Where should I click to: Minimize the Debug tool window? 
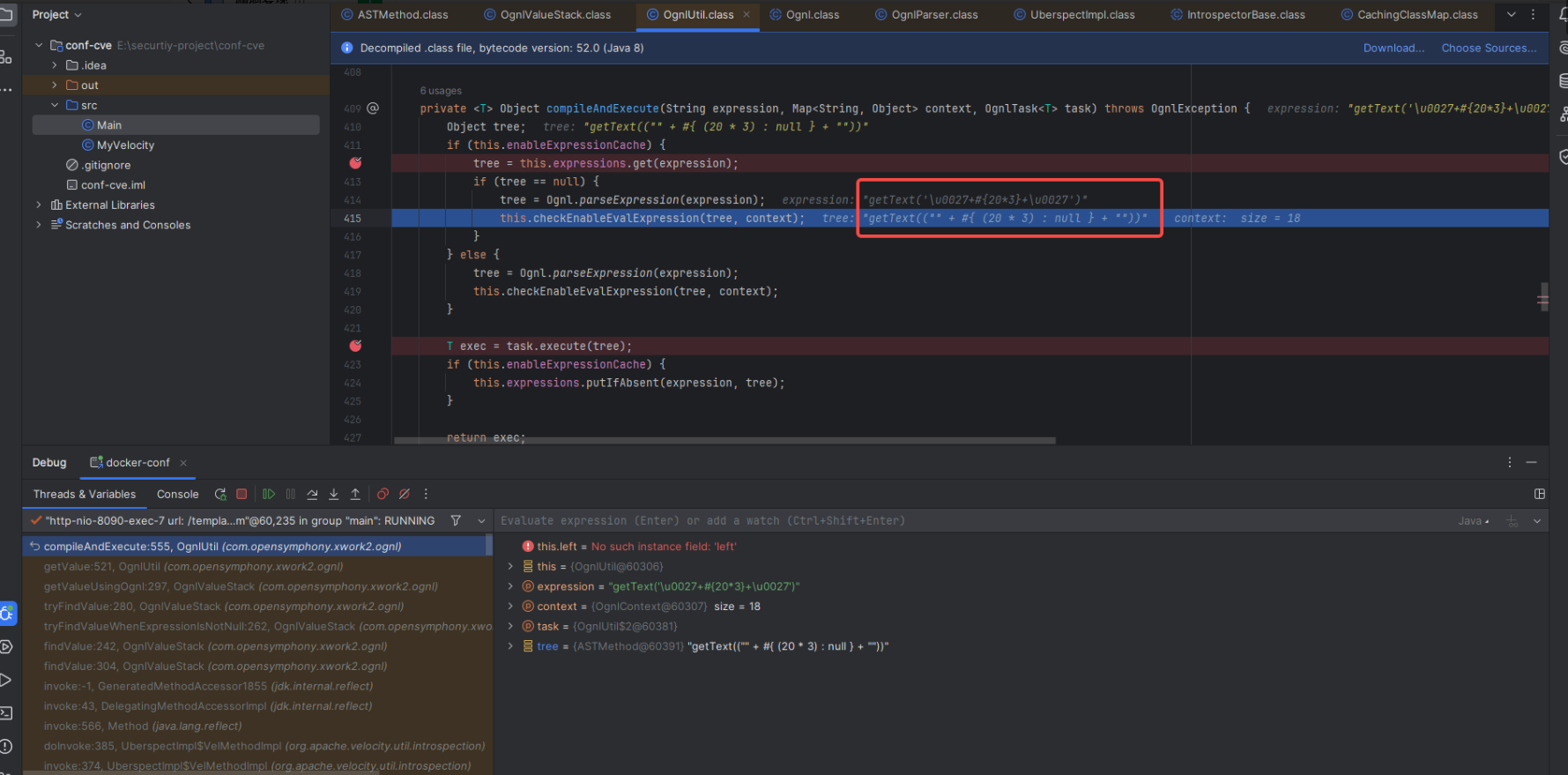pos(1531,463)
